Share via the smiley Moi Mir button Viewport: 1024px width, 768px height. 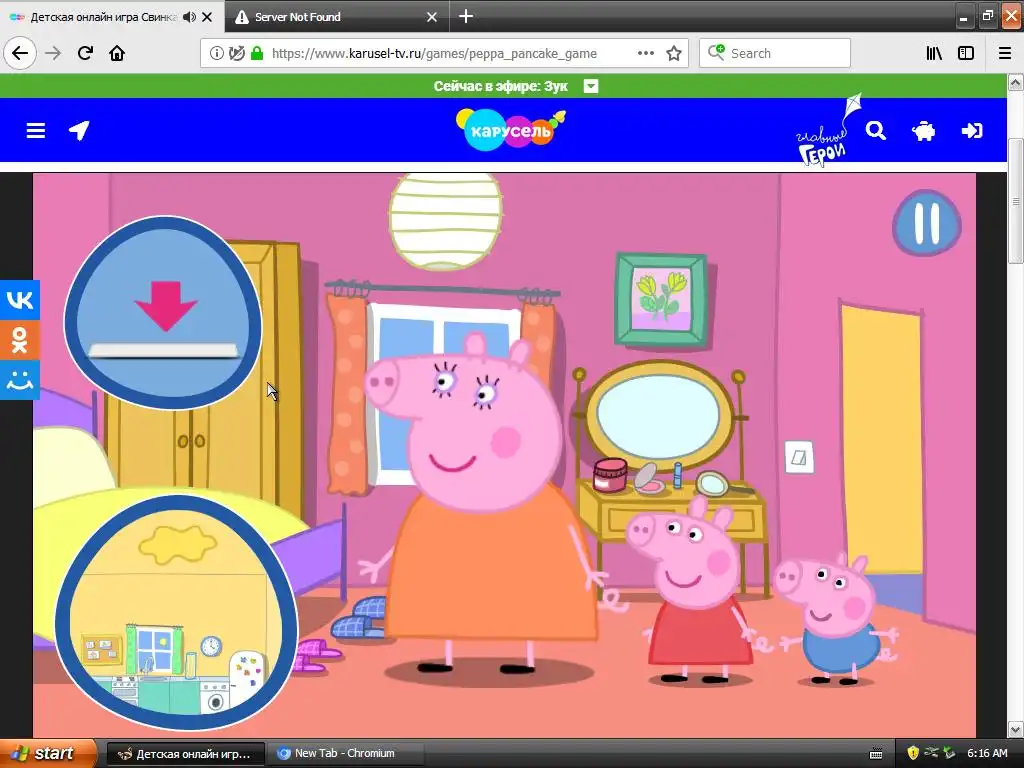pyautogui.click(x=20, y=379)
